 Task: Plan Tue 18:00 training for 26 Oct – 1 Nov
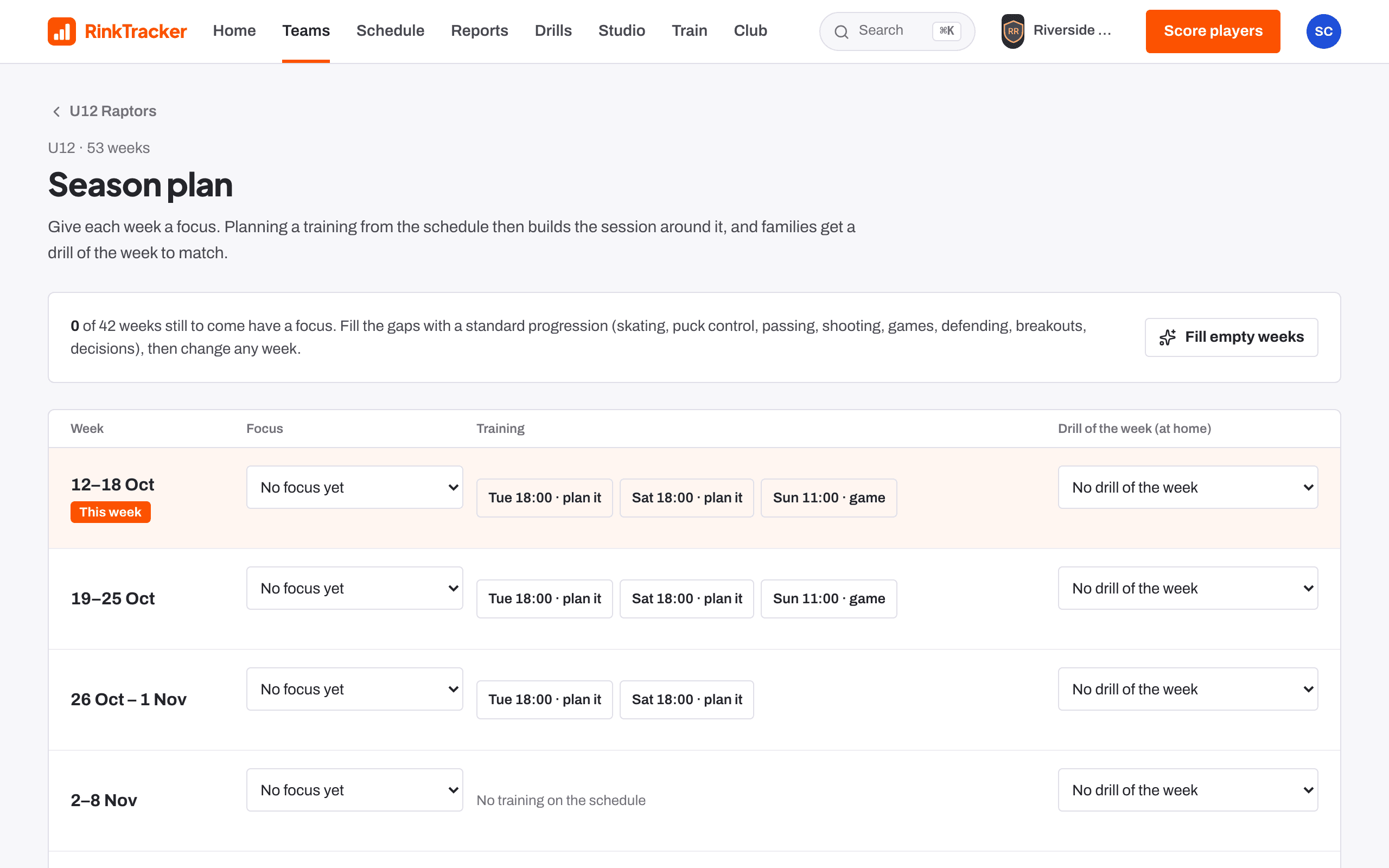pos(545,700)
